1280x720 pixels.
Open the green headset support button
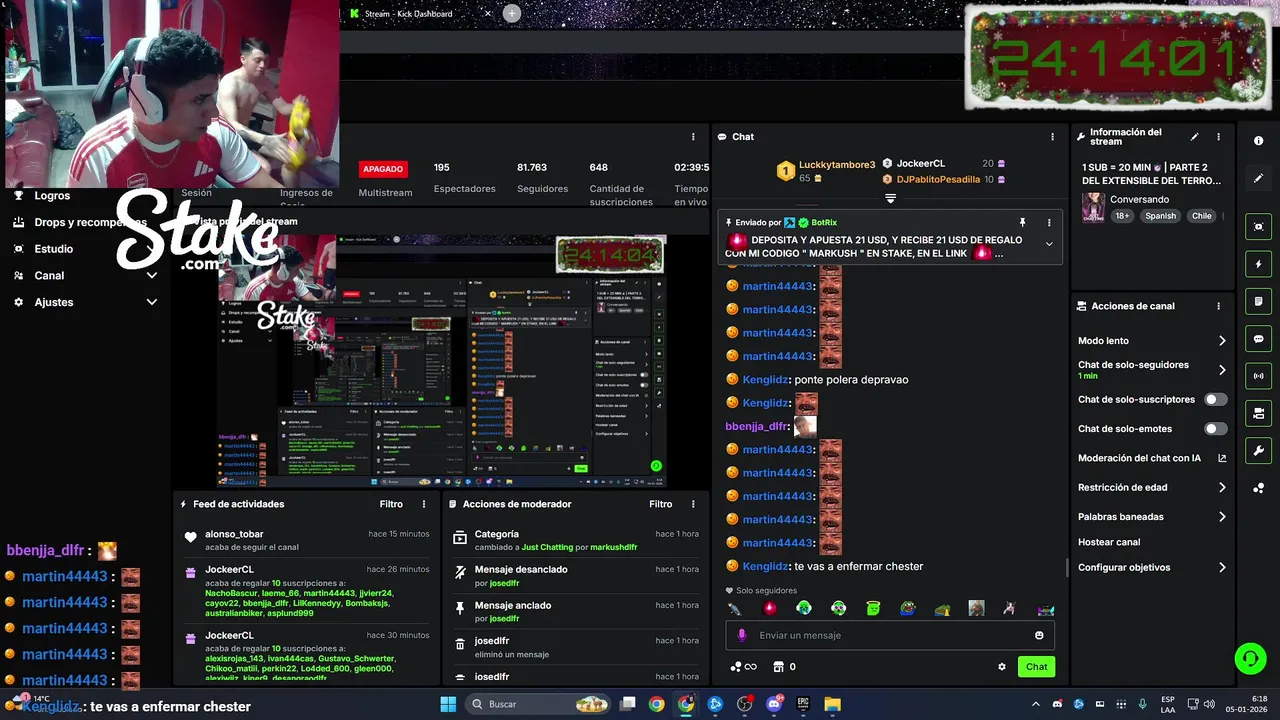coord(1250,658)
